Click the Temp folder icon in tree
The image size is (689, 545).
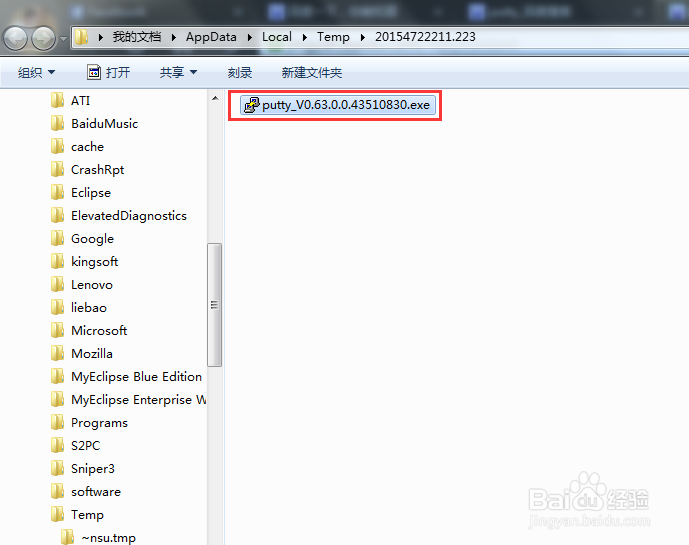[x=58, y=514]
